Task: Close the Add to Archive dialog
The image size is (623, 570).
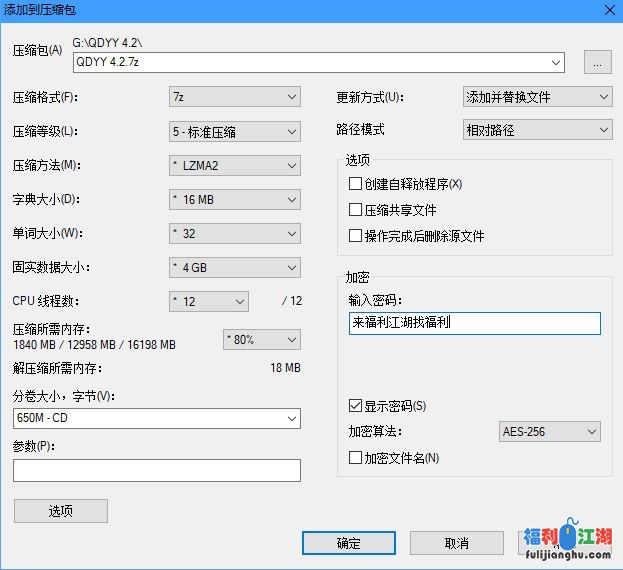Action: (609, 10)
